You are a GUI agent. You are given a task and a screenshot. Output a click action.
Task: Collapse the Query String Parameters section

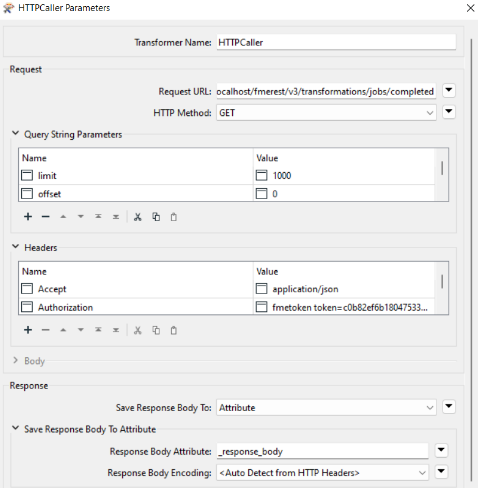(x=15, y=133)
